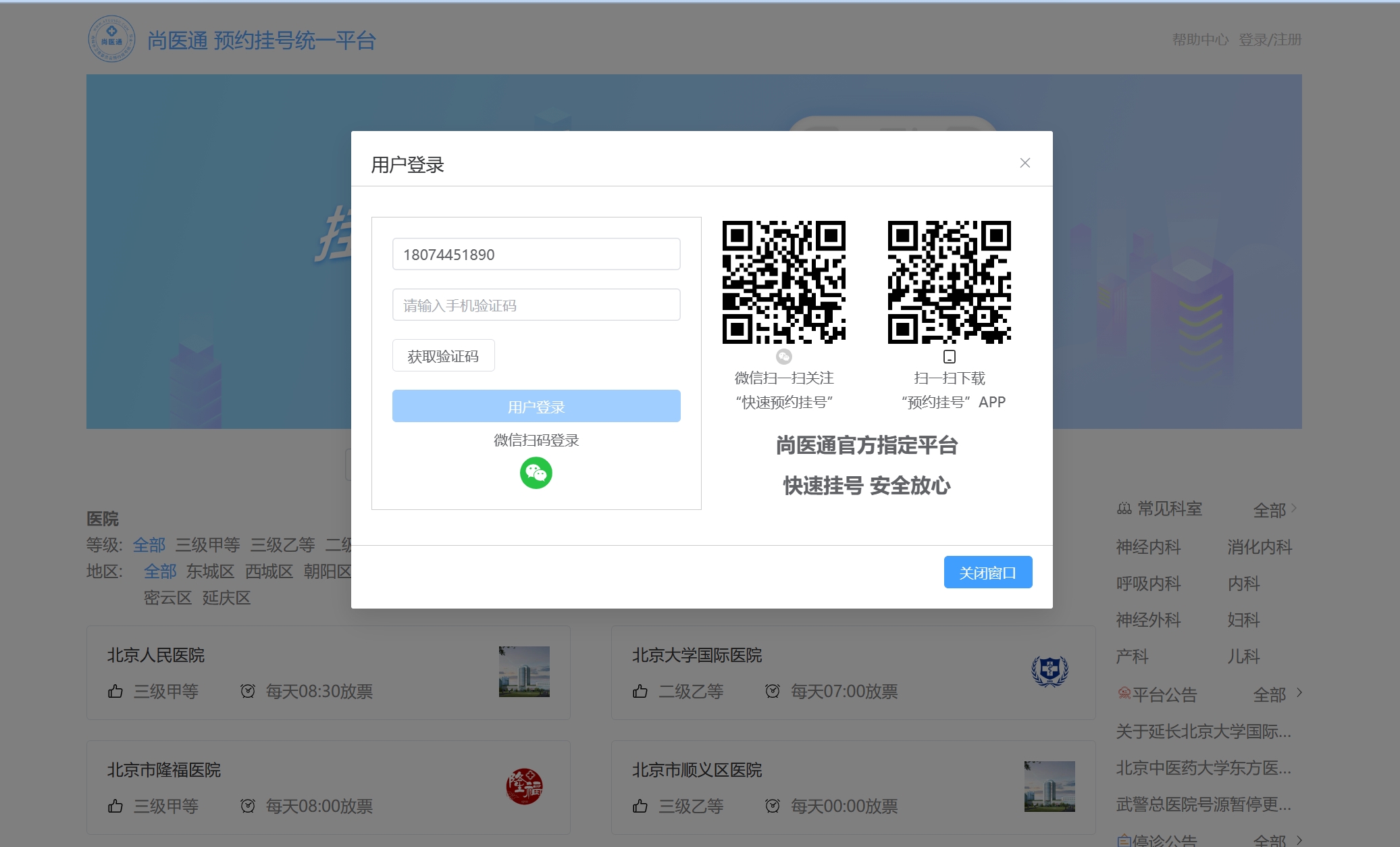Scan the WeChat follow QR code image

[x=783, y=282]
